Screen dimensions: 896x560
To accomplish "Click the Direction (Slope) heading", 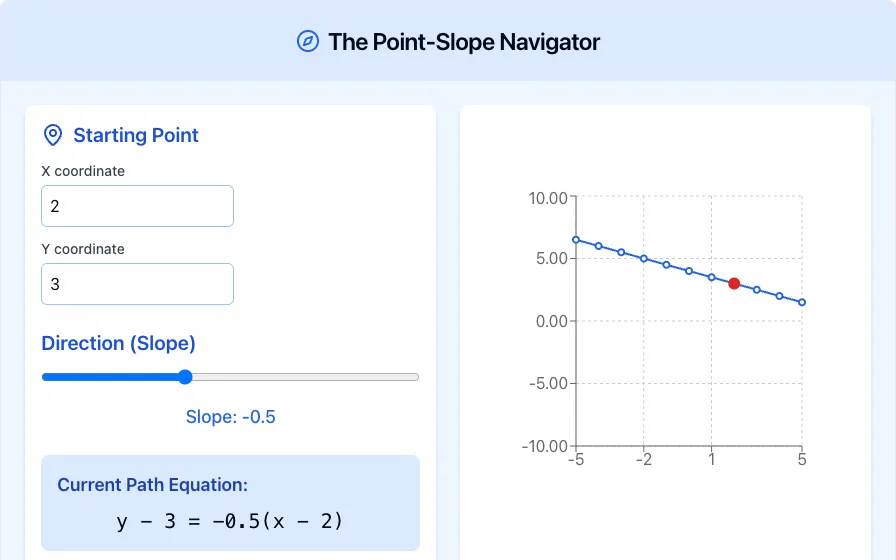I will pyautogui.click(x=118, y=343).
